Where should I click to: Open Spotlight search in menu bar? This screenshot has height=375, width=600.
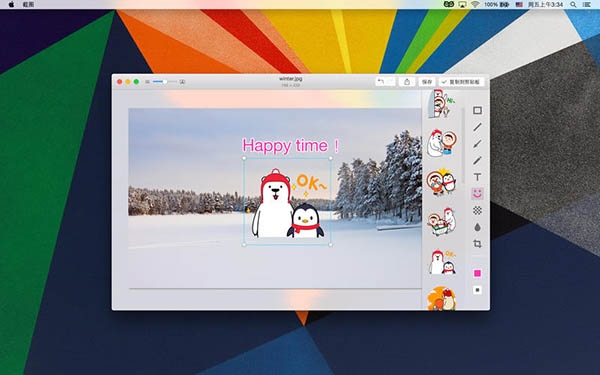pyautogui.click(x=573, y=5)
